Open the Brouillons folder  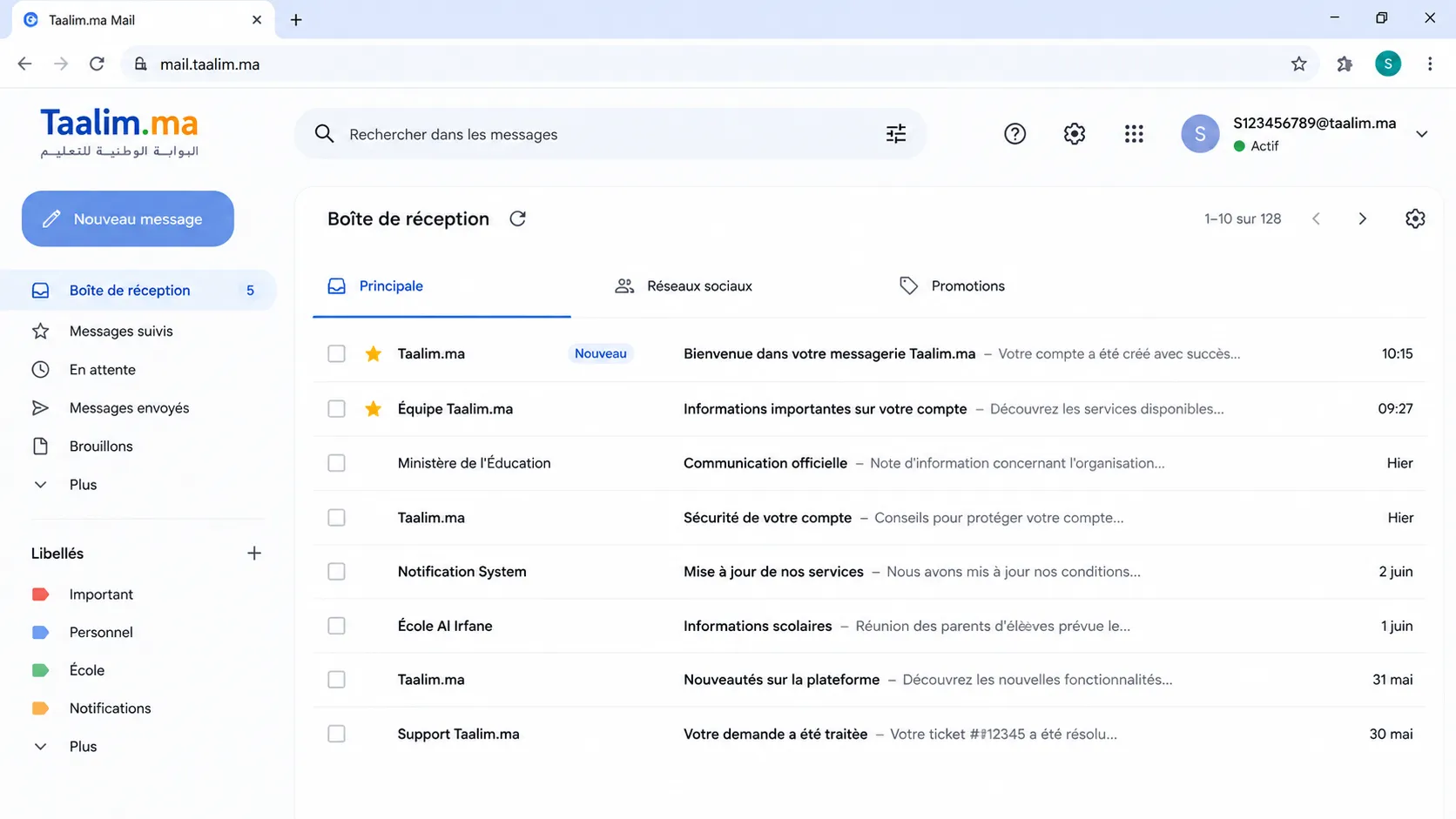[101, 446]
